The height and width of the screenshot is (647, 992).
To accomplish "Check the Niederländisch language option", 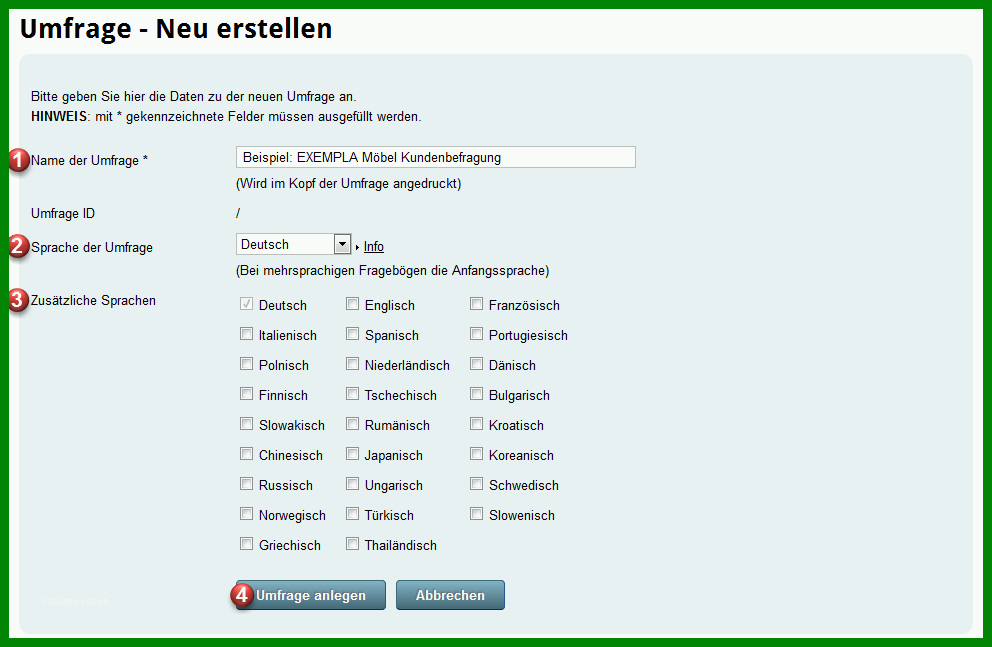I will pyautogui.click(x=352, y=364).
